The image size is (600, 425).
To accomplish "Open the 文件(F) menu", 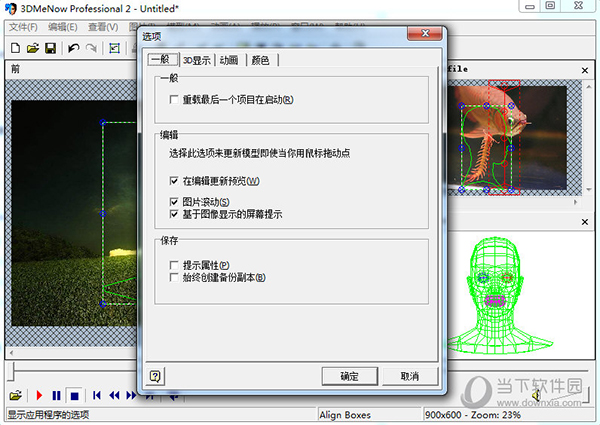I will [x=23, y=27].
